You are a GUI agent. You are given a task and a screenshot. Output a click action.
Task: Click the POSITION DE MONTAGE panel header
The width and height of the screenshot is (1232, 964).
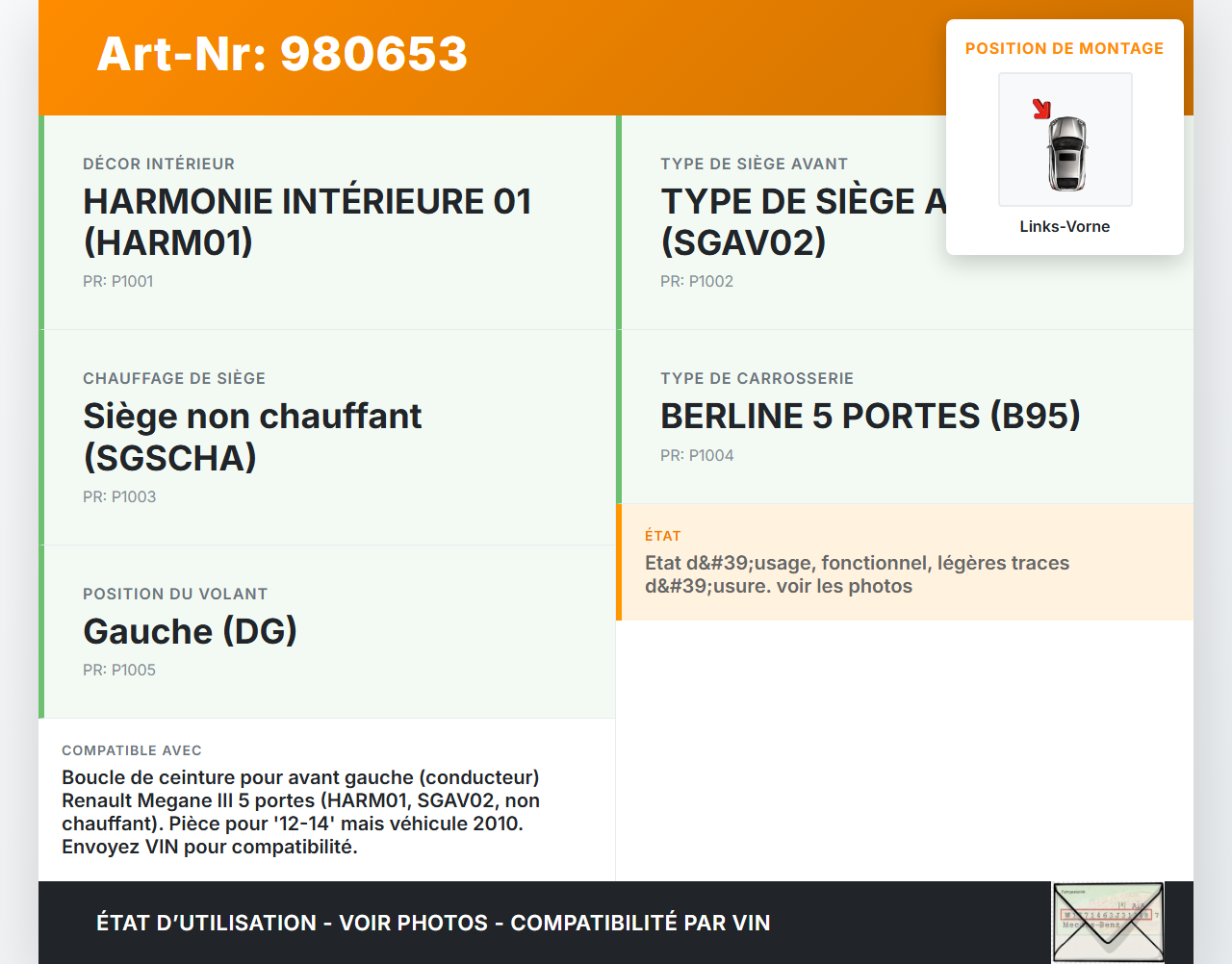coord(1065,48)
